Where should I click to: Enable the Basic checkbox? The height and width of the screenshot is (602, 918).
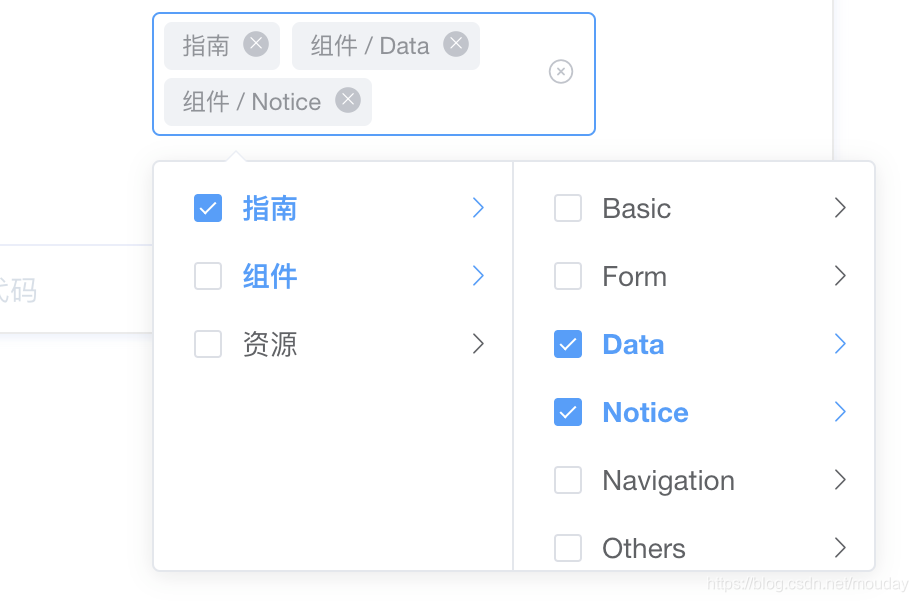click(x=568, y=208)
